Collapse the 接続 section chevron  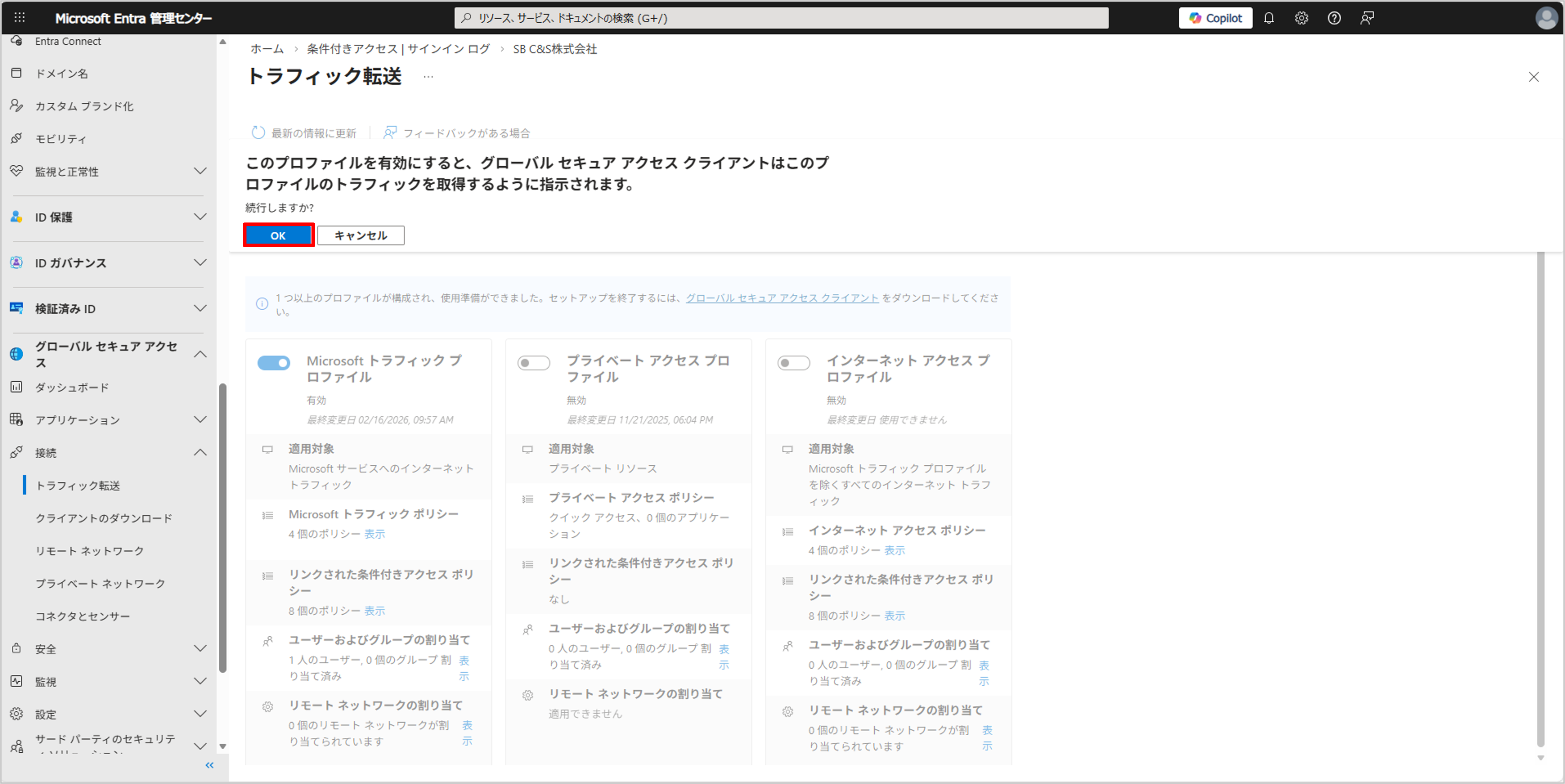click(x=200, y=452)
